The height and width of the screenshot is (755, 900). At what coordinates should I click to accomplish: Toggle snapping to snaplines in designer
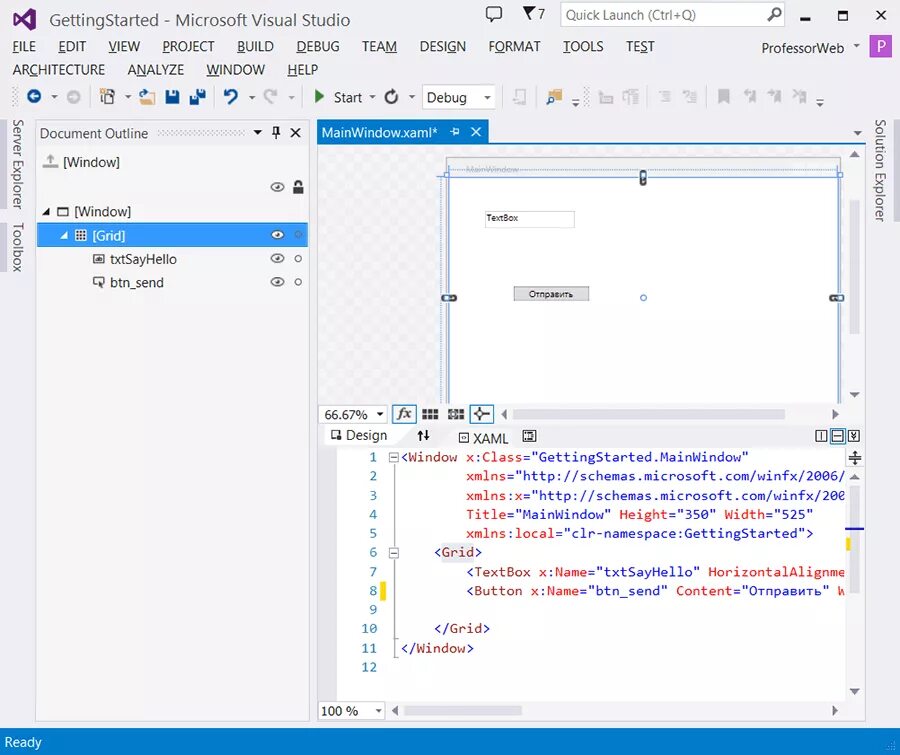tap(481, 414)
